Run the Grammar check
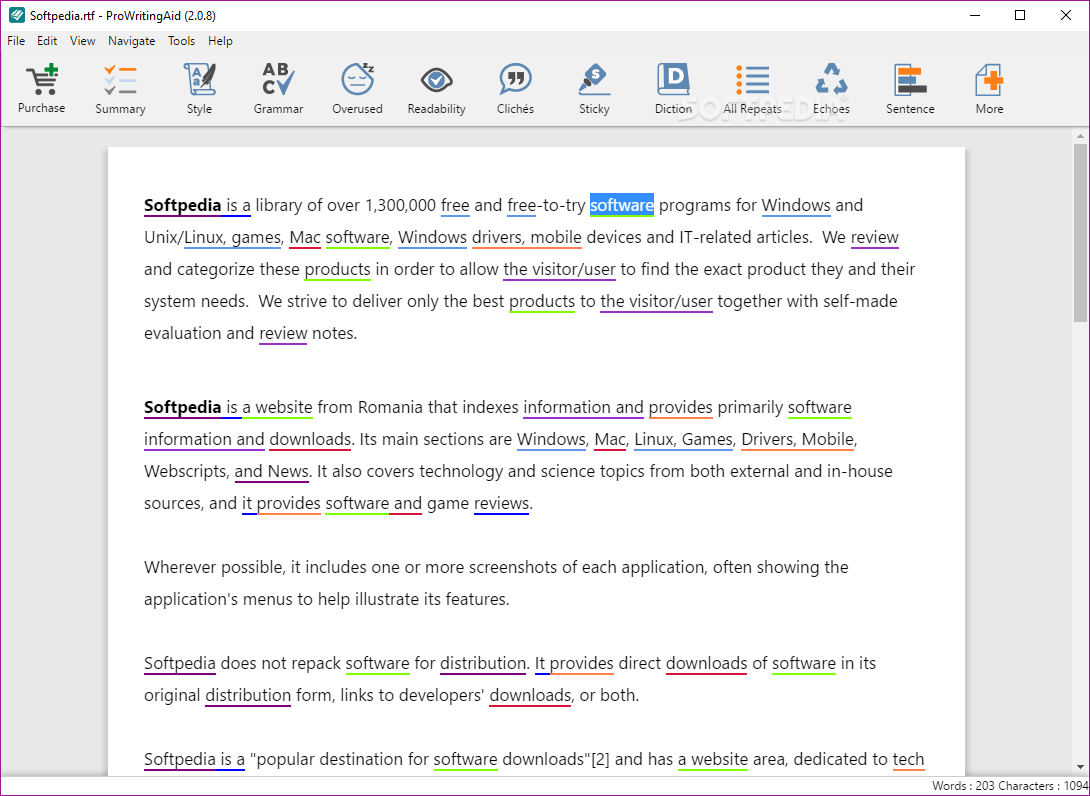Viewport: 1090px width, 796px height. pyautogui.click(x=278, y=88)
